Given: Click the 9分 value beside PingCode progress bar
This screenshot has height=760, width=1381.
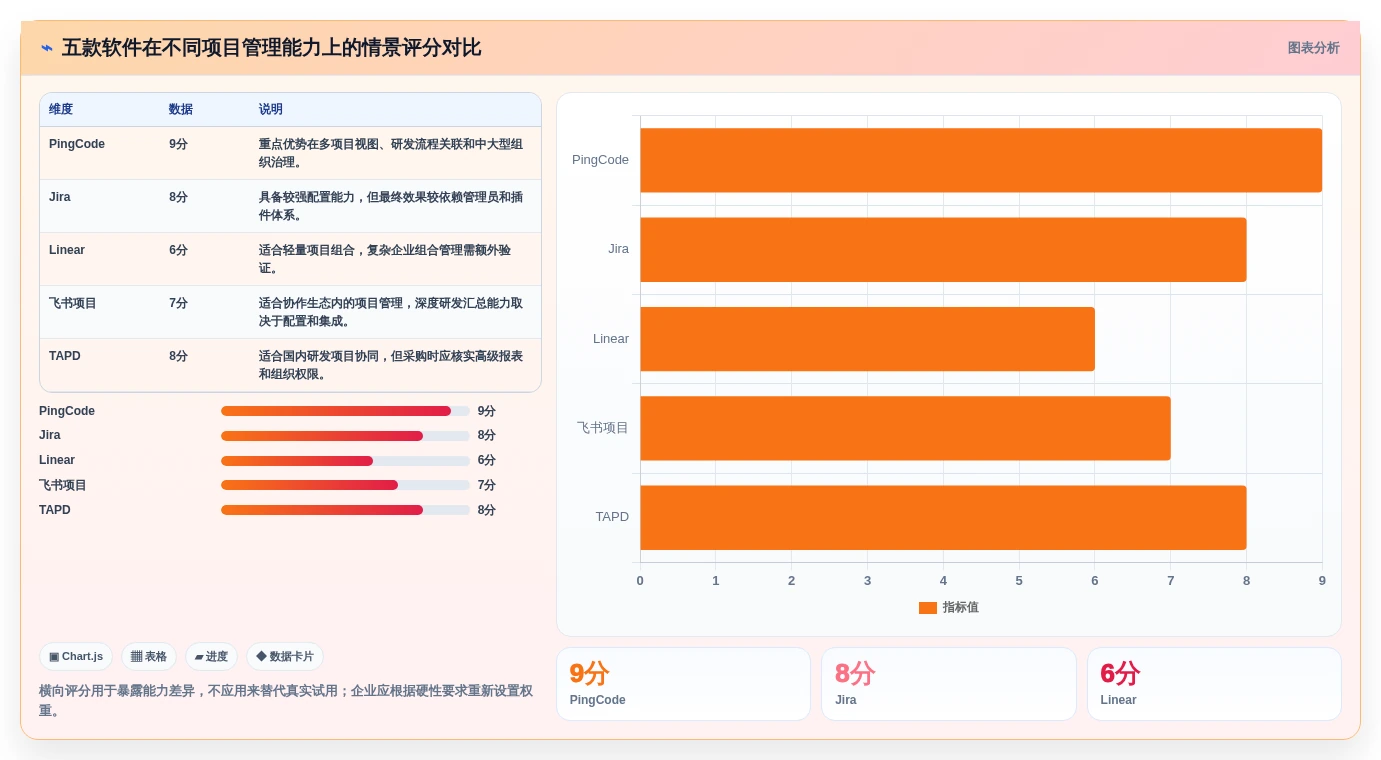Looking at the screenshot, I should [x=487, y=411].
